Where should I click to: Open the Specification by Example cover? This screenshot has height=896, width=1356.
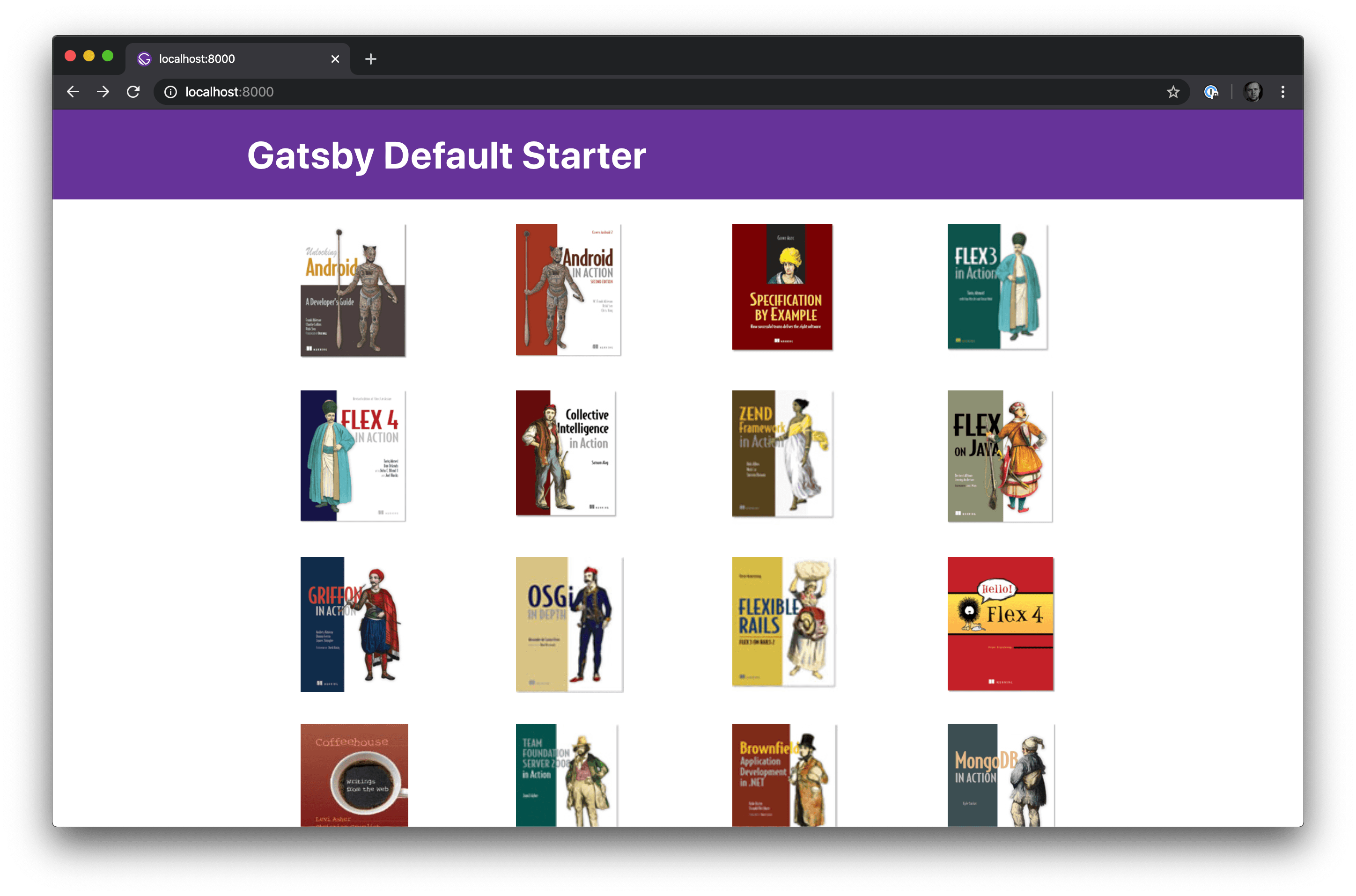click(x=782, y=287)
